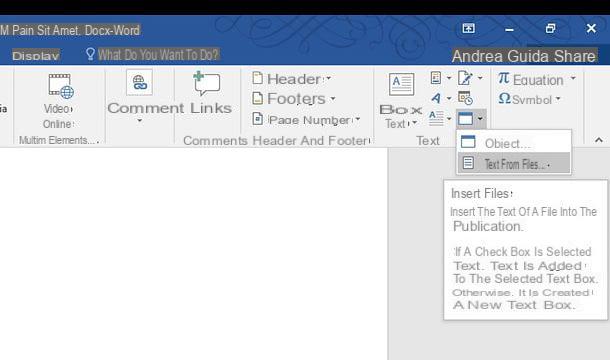Click the Online Video icon
The height and width of the screenshot is (360, 610).
point(61,86)
